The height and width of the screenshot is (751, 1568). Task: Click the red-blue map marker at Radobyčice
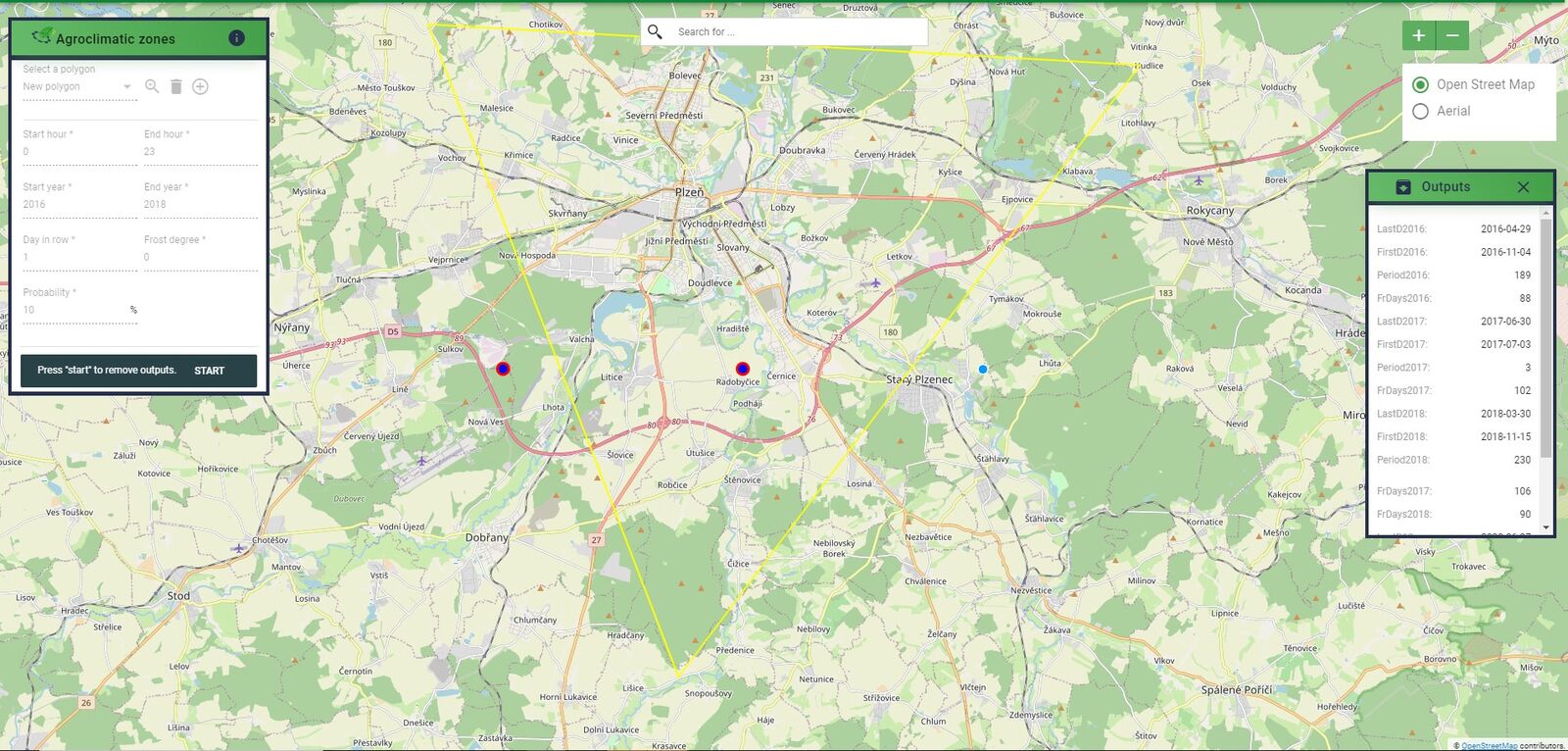[742, 370]
